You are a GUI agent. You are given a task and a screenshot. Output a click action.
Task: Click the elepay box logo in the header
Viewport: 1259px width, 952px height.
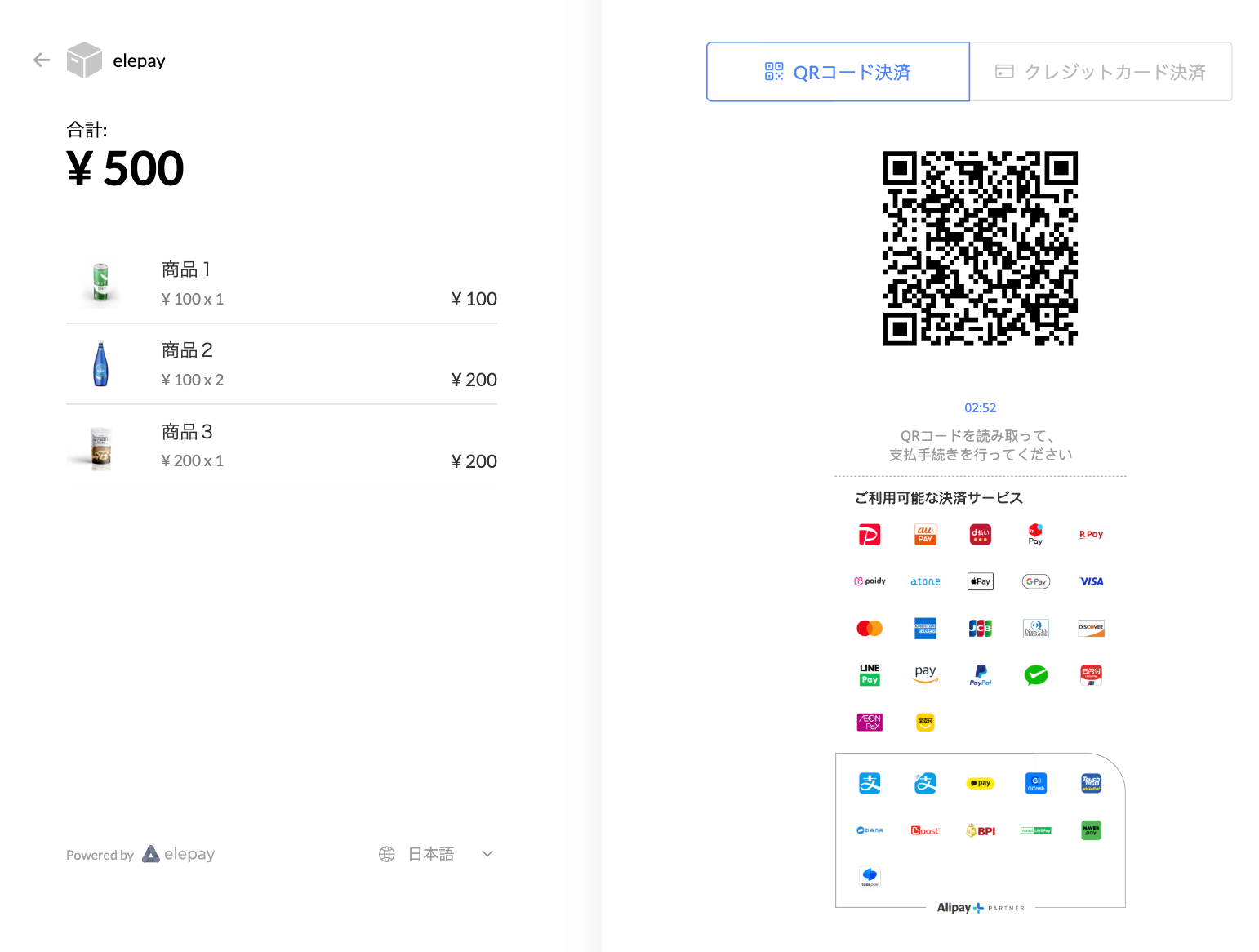pyautogui.click(x=84, y=60)
